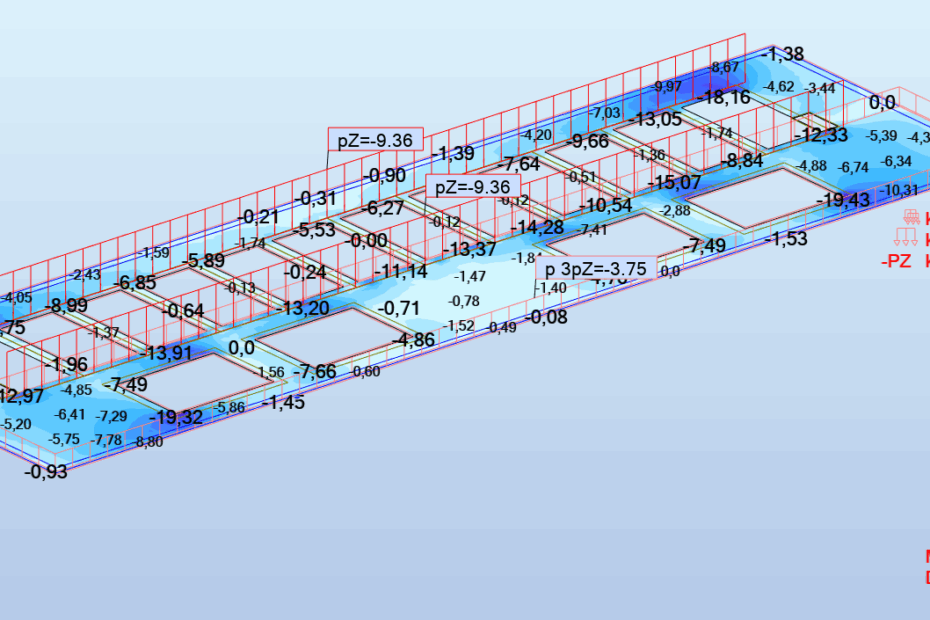This screenshot has height=620, width=930.
Task: Click the small 8,67 map value
Action: pos(725,67)
